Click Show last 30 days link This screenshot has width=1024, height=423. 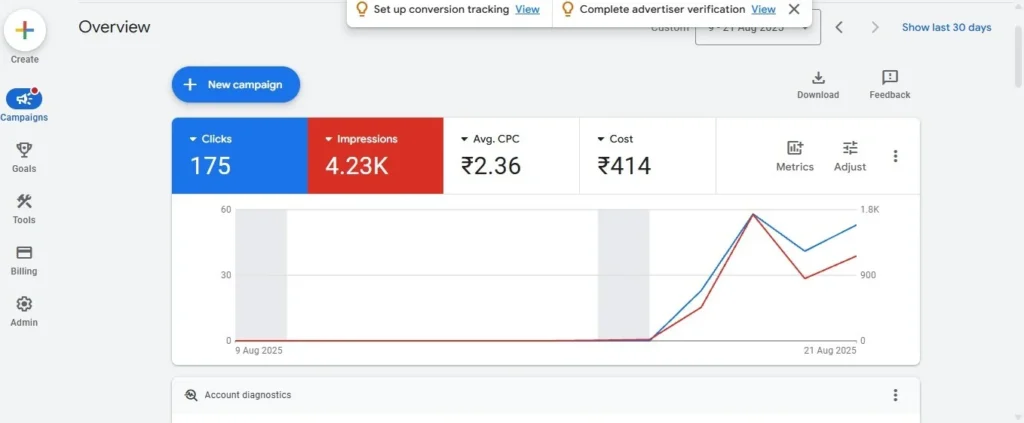(x=946, y=27)
